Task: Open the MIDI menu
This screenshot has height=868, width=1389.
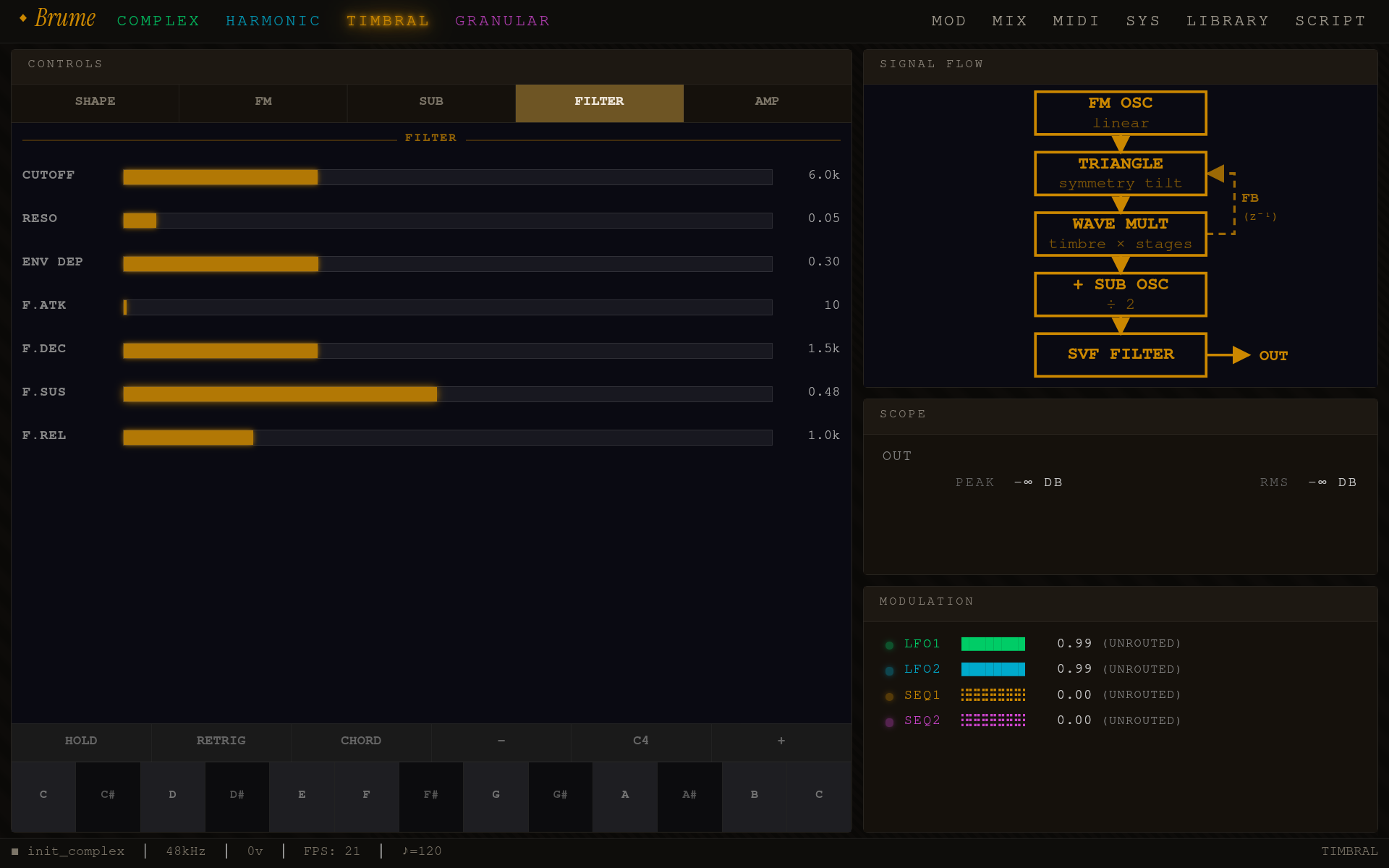Action: pyautogui.click(x=1076, y=20)
